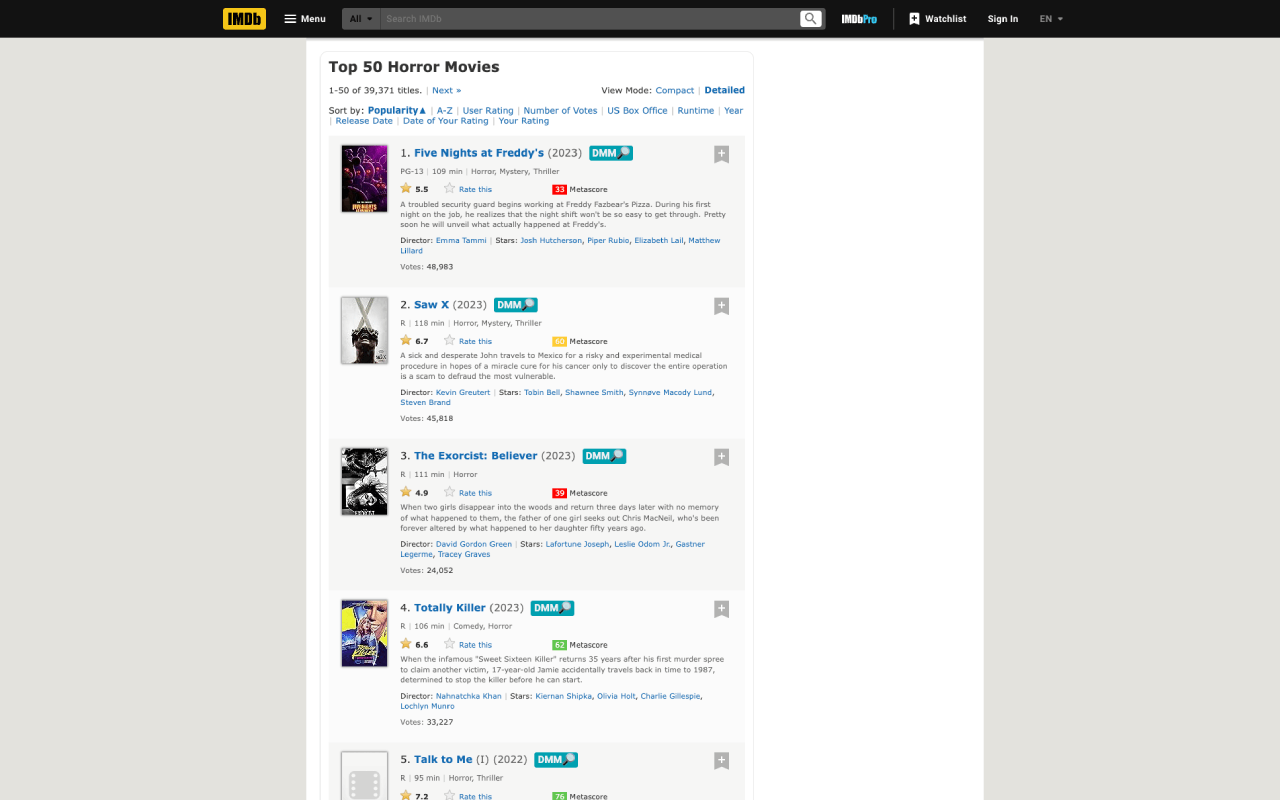Image resolution: width=1280 pixels, height=800 pixels.
Task: Click DMM badge next to Saw X
Action: (516, 305)
